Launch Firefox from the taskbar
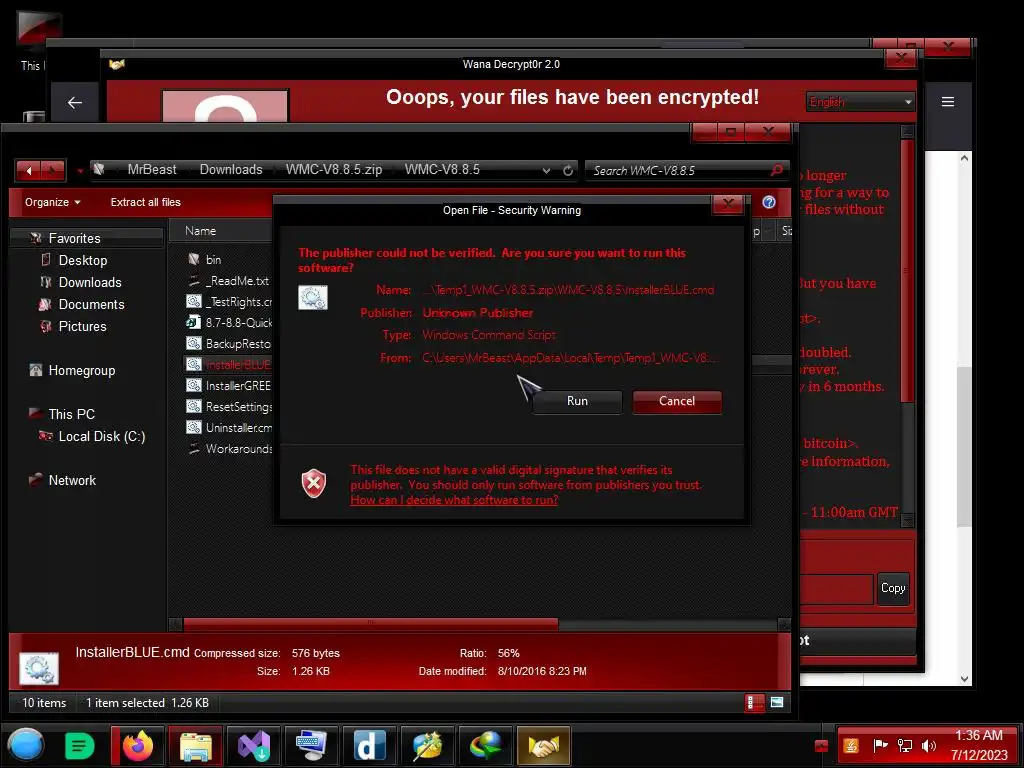 tap(138, 746)
